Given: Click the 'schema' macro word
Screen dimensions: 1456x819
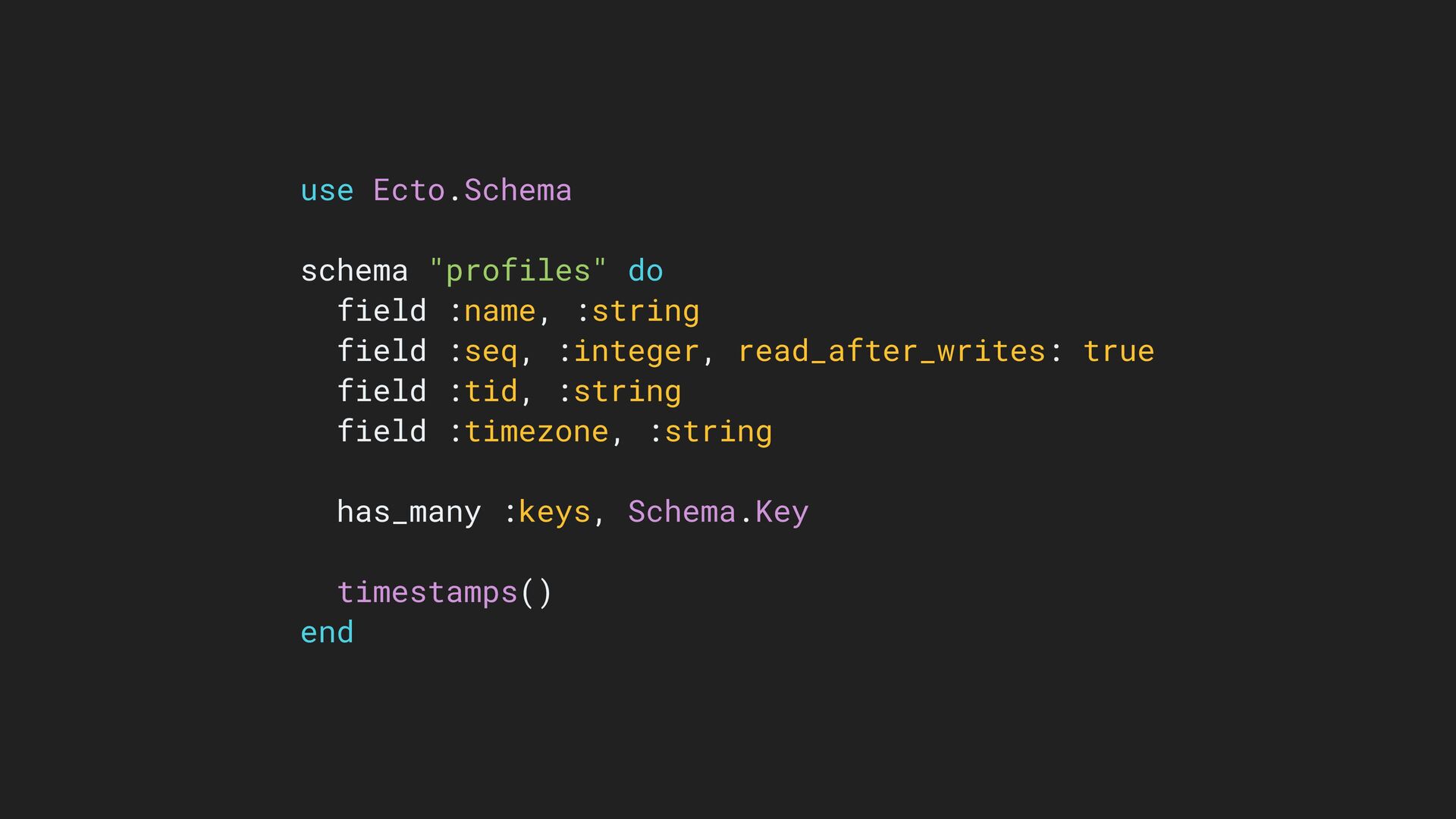Looking at the screenshot, I should click(x=354, y=270).
